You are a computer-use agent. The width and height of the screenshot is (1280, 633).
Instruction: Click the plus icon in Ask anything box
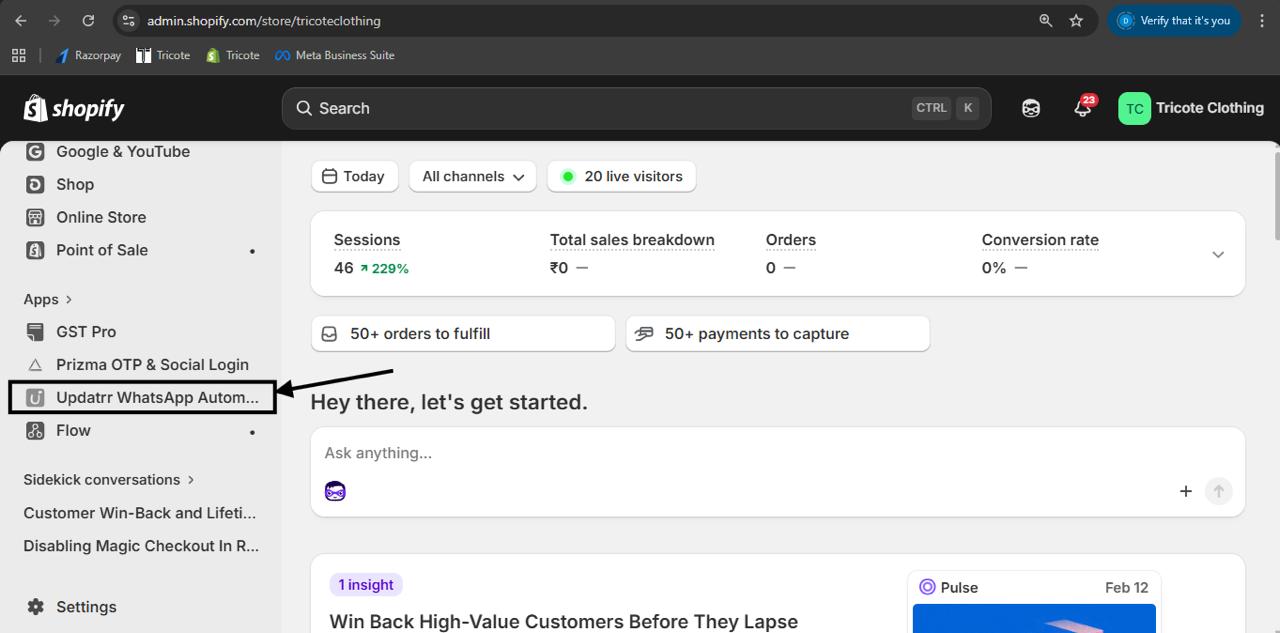[x=1186, y=491]
